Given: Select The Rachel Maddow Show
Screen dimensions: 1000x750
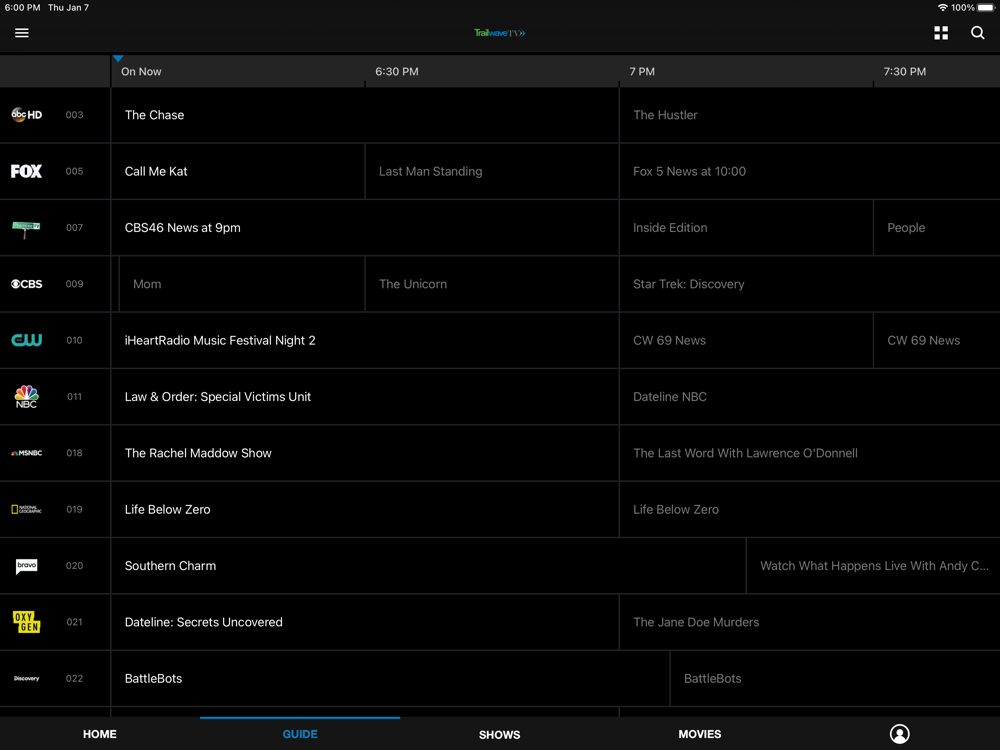Looking at the screenshot, I should 365,453.
